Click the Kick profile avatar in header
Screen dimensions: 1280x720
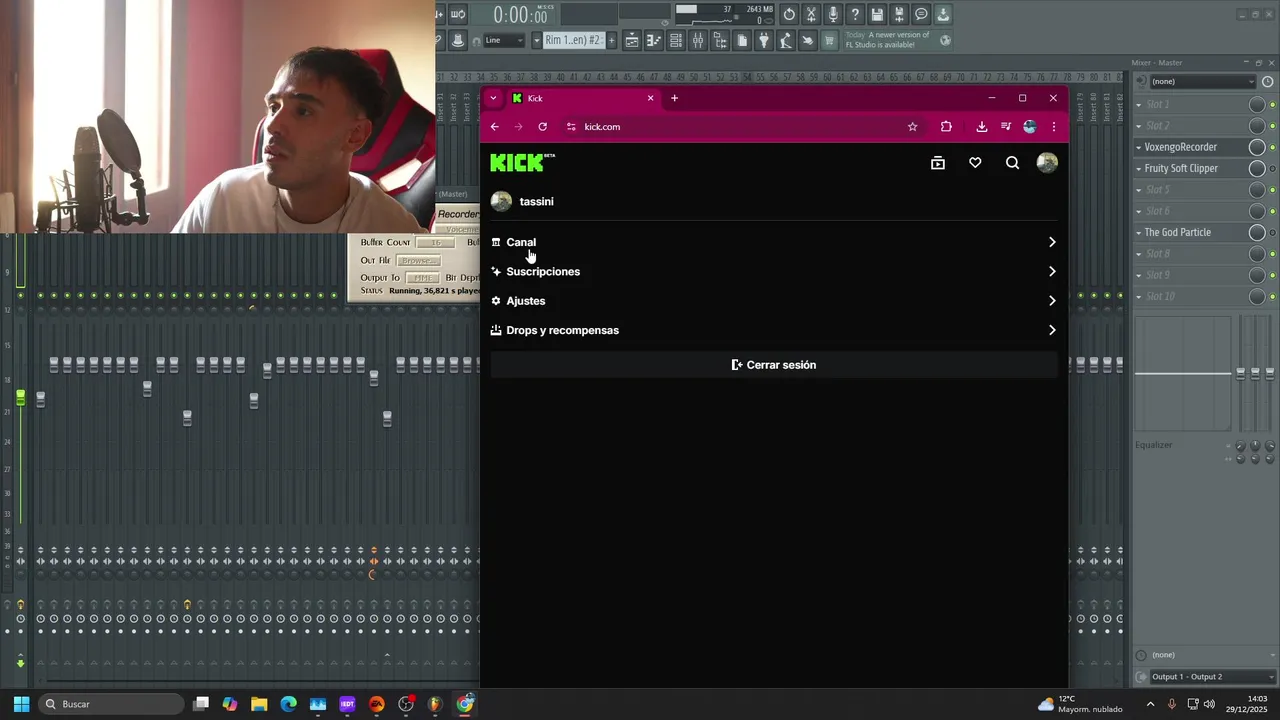click(1047, 163)
